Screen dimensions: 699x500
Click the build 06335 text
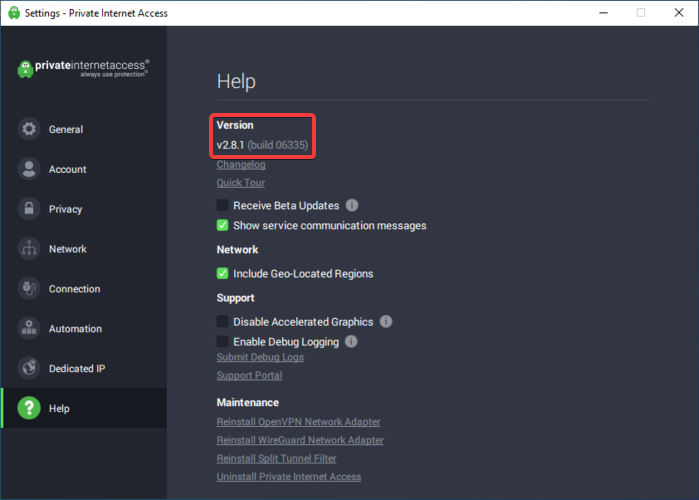[x=278, y=145]
